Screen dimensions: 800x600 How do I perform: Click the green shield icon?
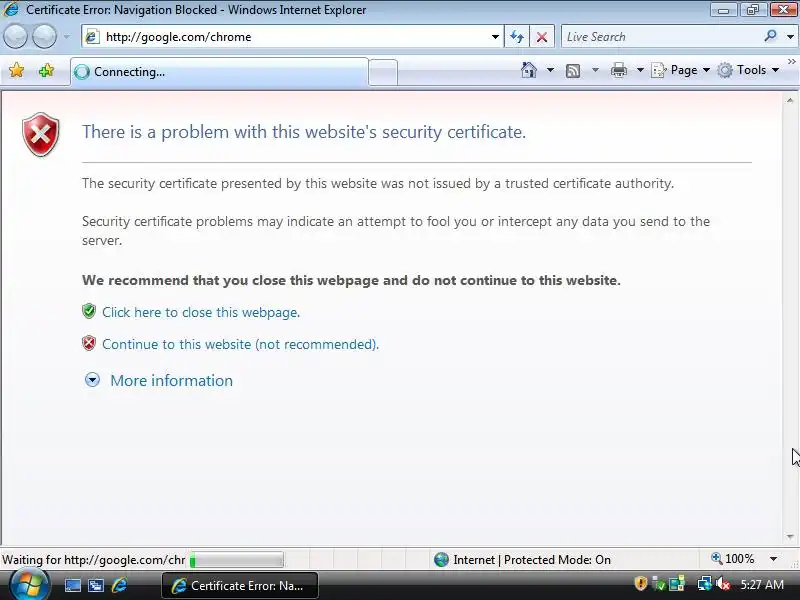pyautogui.click(x=89, y=311)
